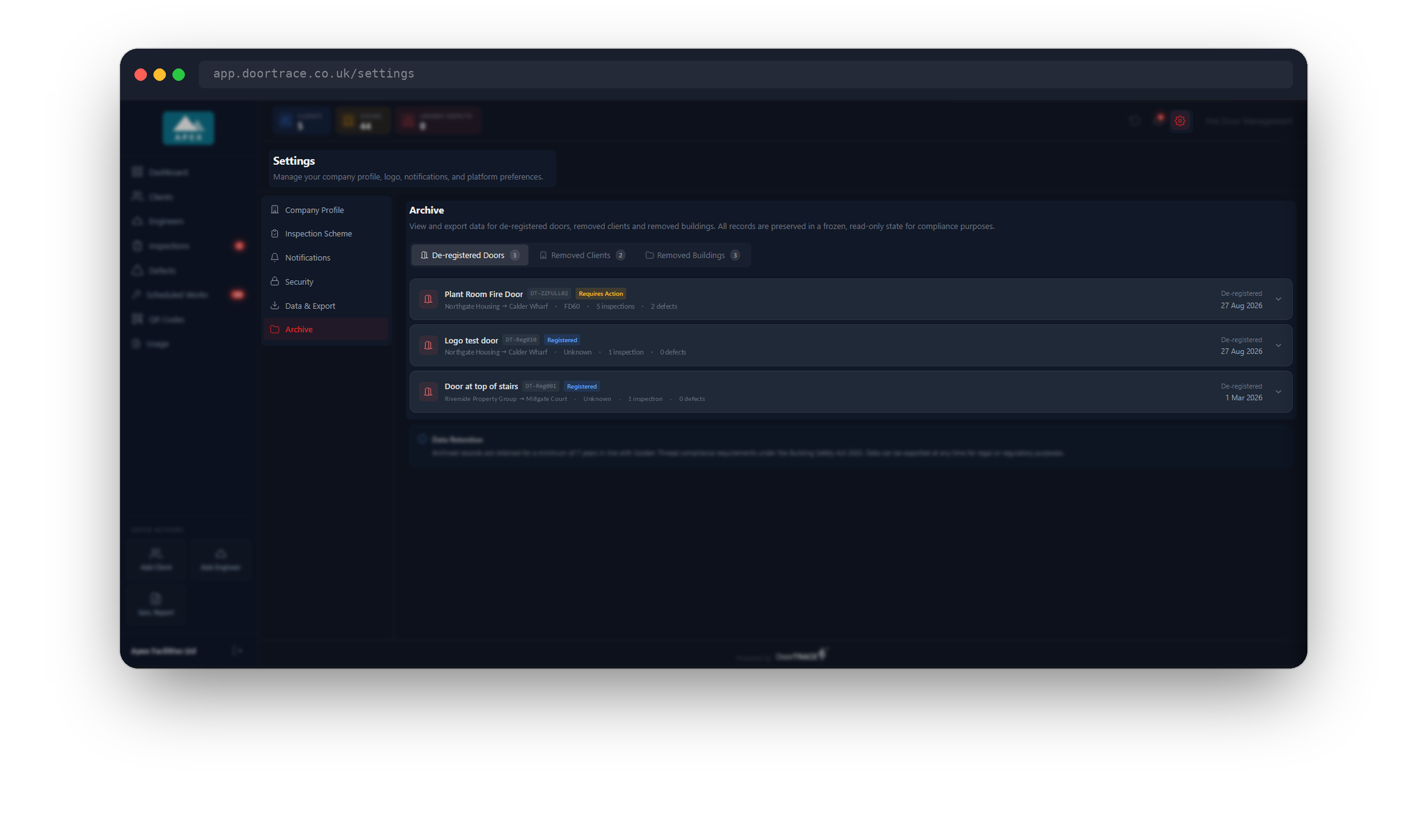Open the Company Profile settings section

[326, 210]
